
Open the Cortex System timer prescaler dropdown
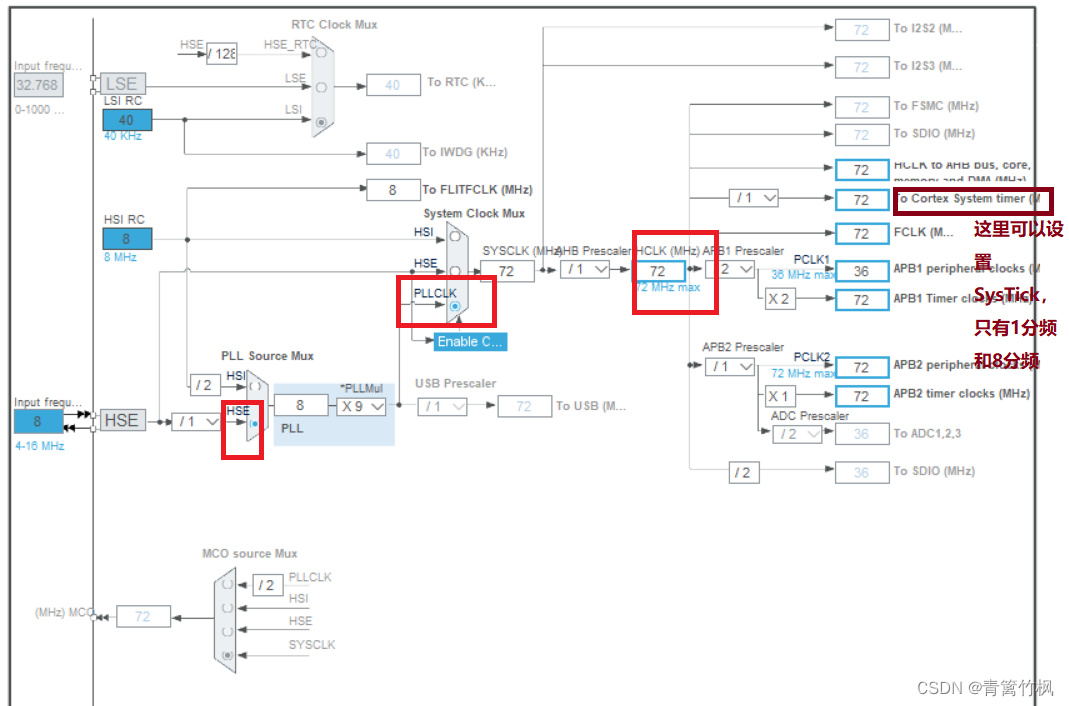coord(753,197)
